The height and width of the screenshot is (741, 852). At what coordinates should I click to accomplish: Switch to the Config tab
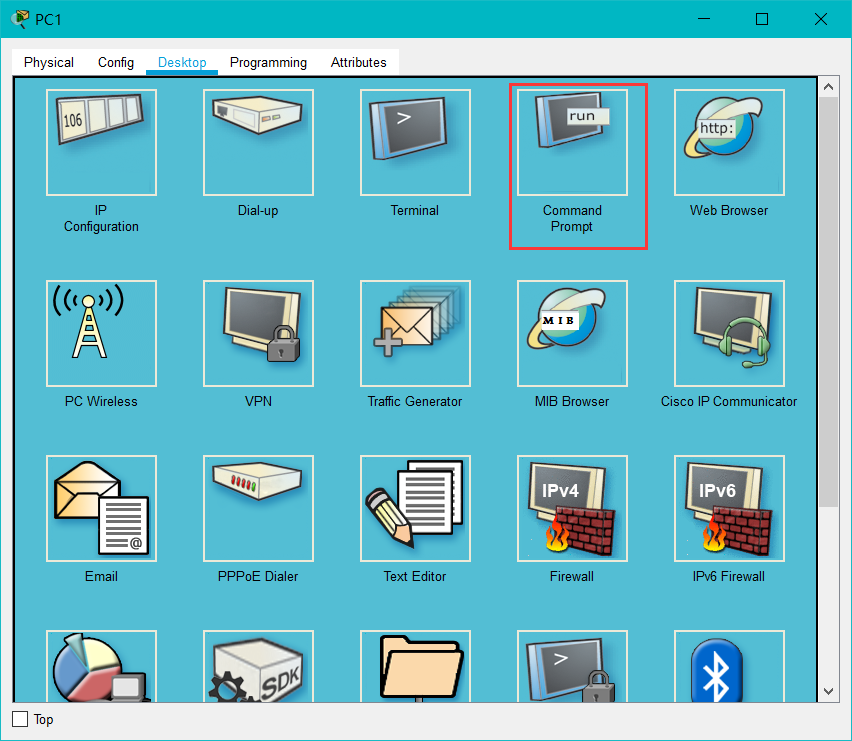pyautogui.click(x=116, y=62)
